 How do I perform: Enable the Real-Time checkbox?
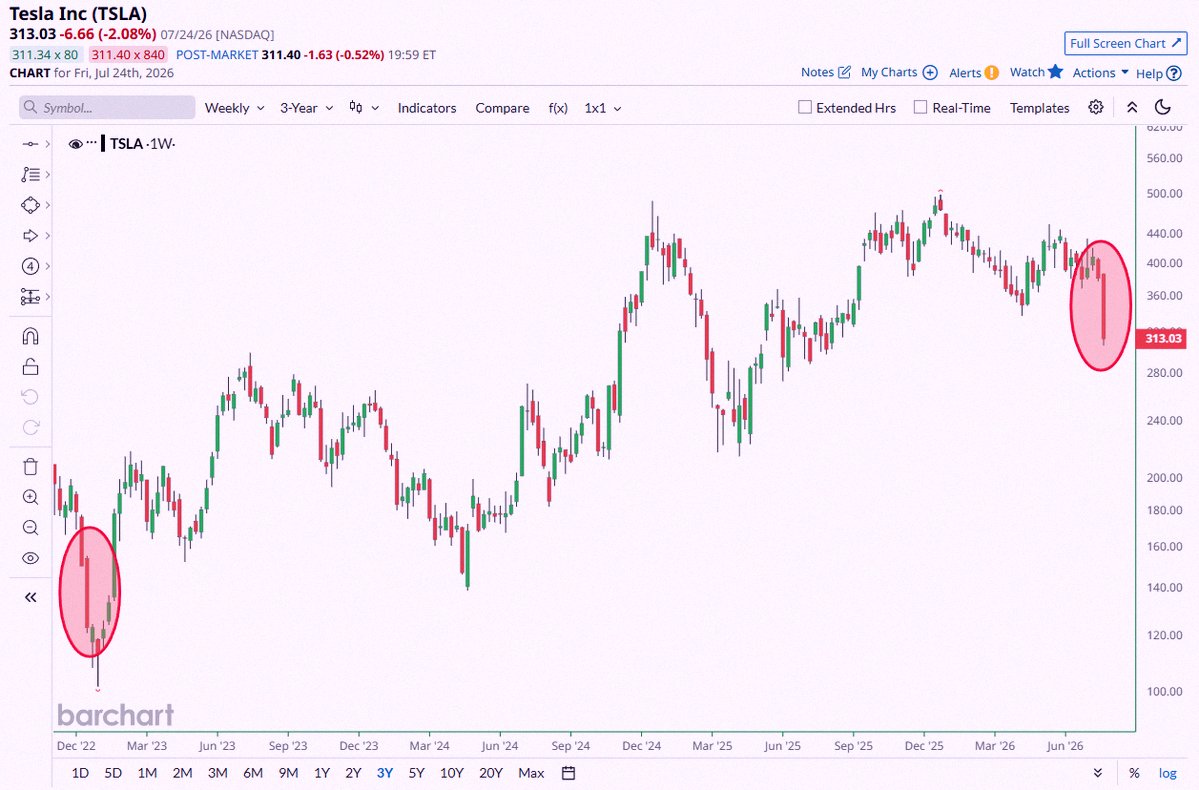pyautogui.click(x=921, y=107)
